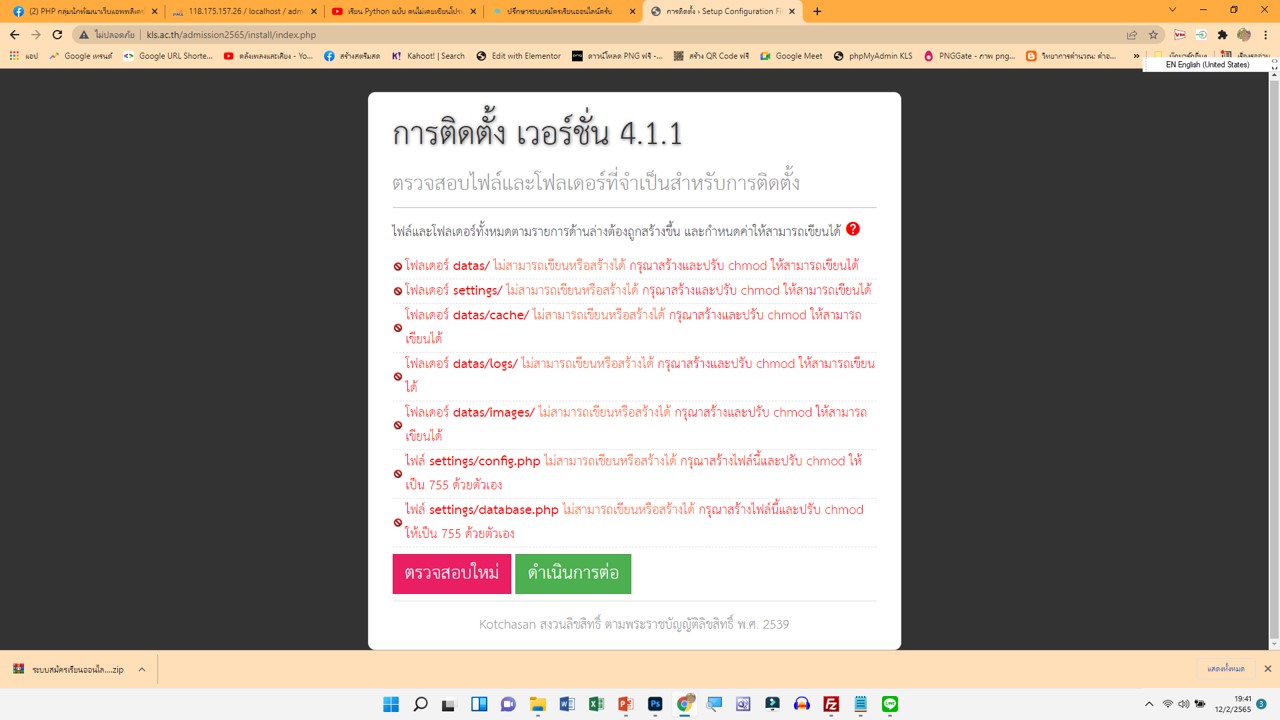Click the pink ตรวจสอบใหม่ recheck button
The width and height of the screenshot is (1280, 720).
(451, 574)
